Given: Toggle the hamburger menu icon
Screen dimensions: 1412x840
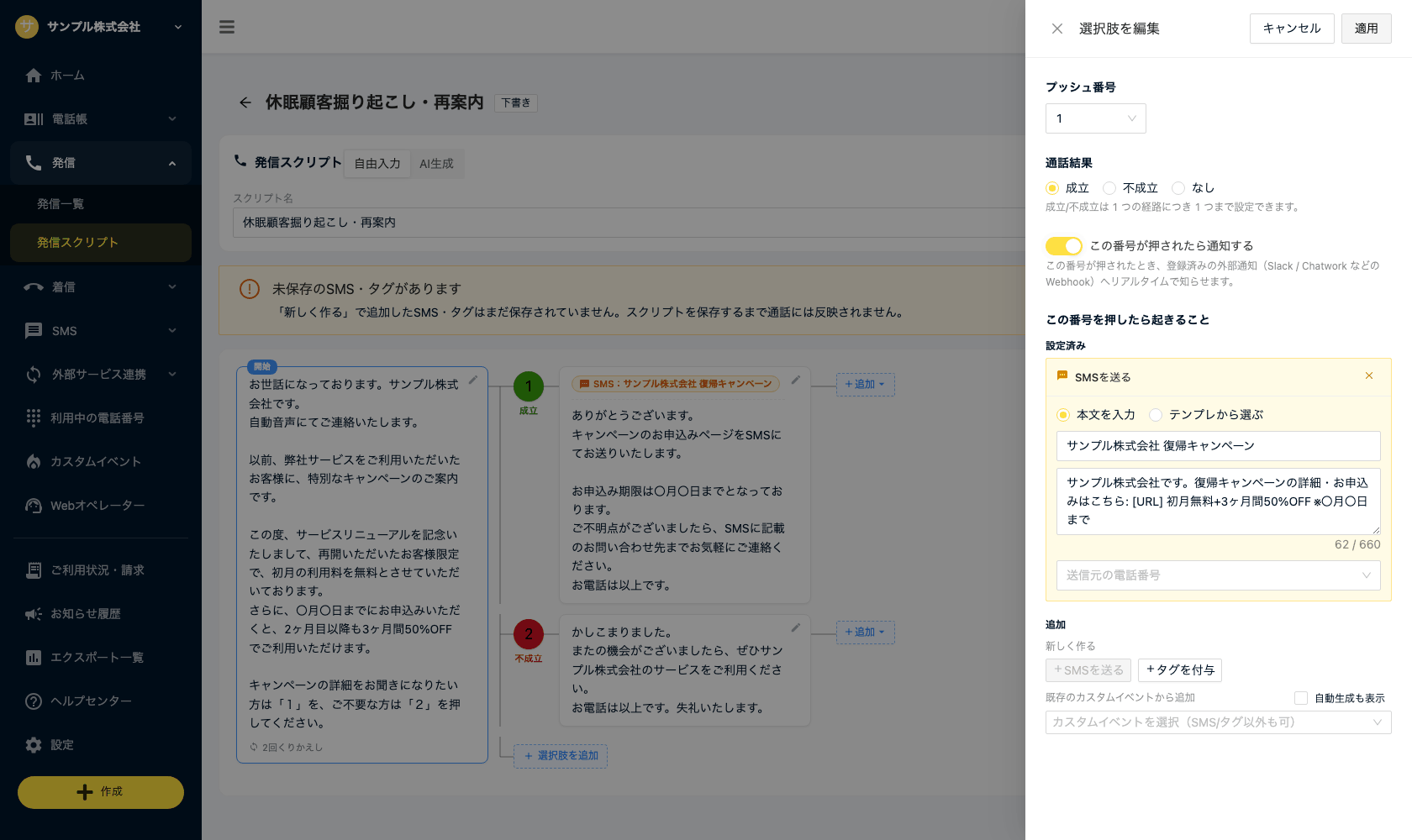Looking at the screenshot, I should [x=227, y=27].
